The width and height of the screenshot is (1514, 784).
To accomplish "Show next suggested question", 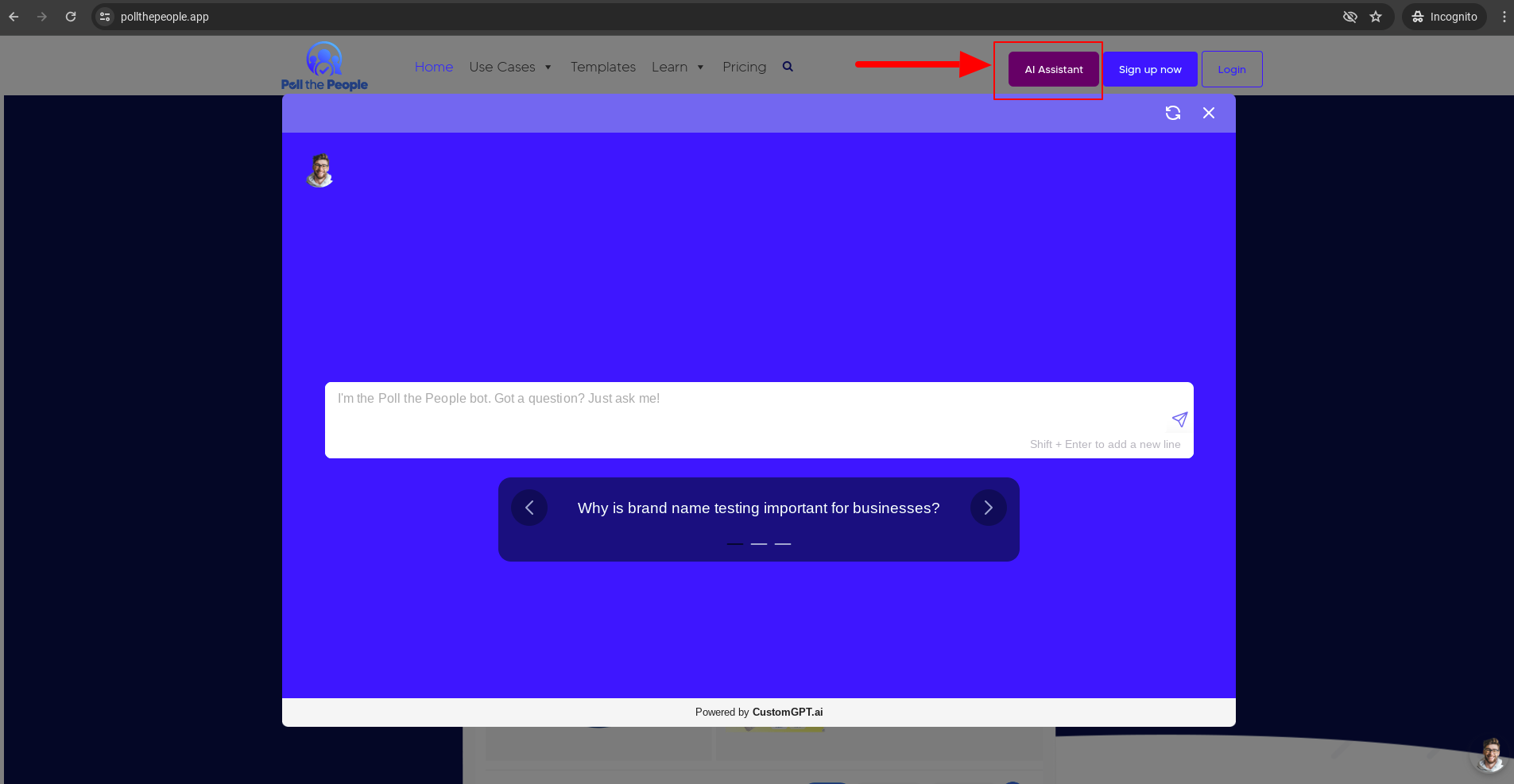I will [989, 508].
